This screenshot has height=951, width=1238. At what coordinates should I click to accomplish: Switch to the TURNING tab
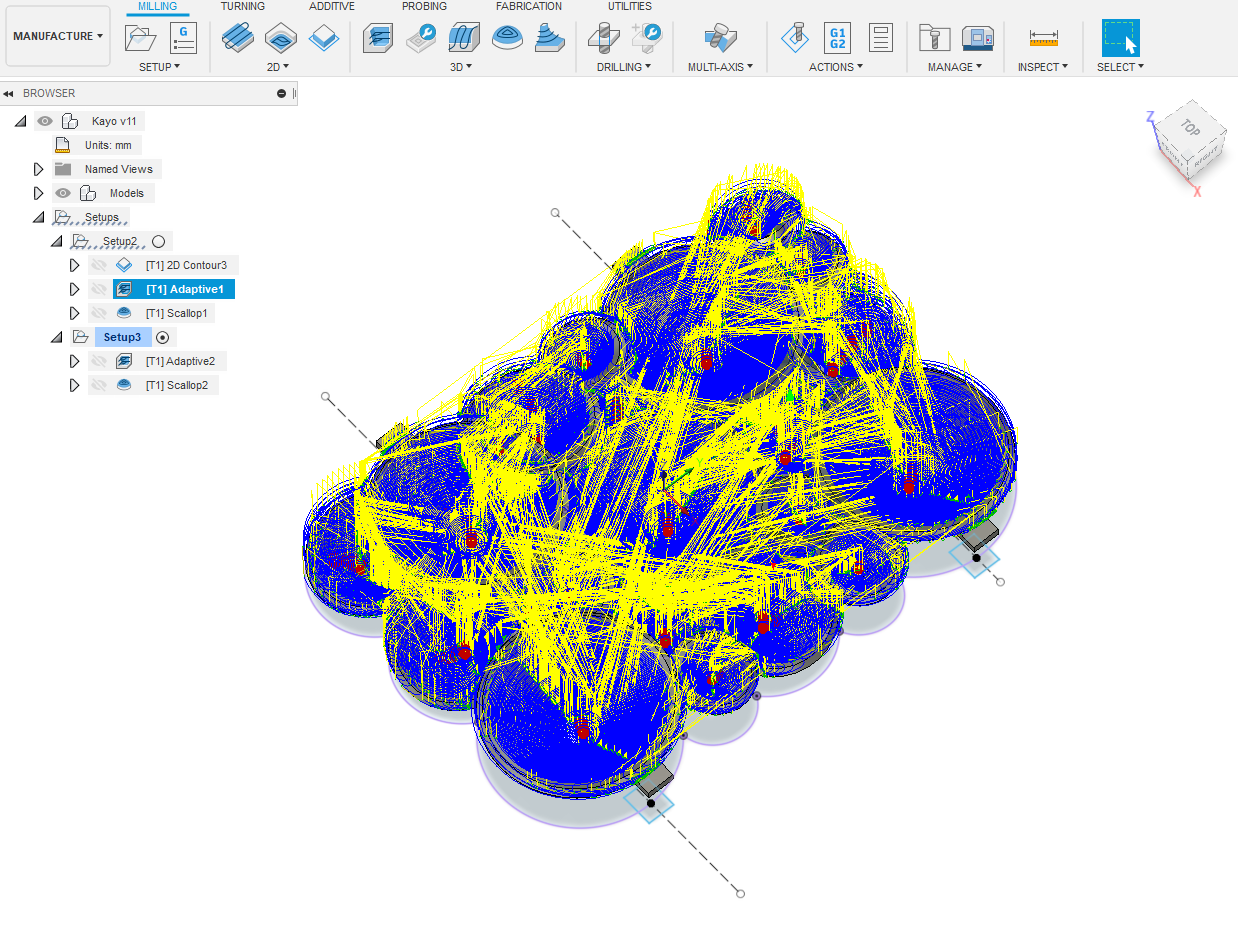pyautogui.click(x=243, y=7)
